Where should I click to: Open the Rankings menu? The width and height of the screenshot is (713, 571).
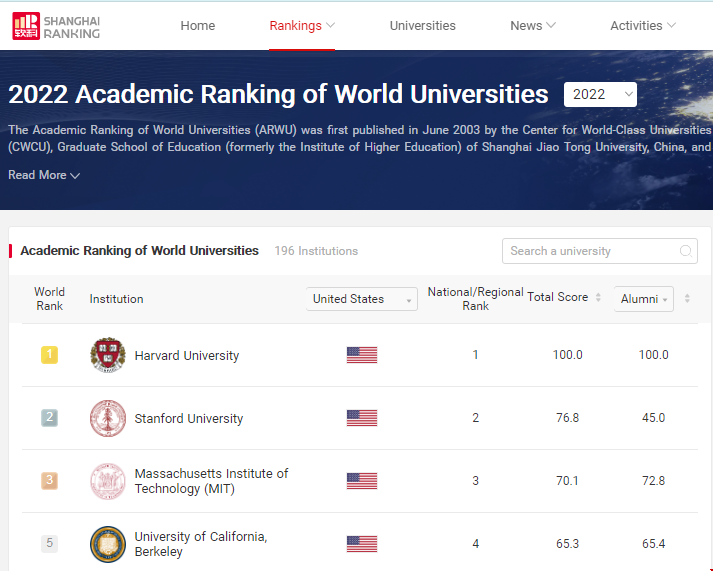click(302, 26)
